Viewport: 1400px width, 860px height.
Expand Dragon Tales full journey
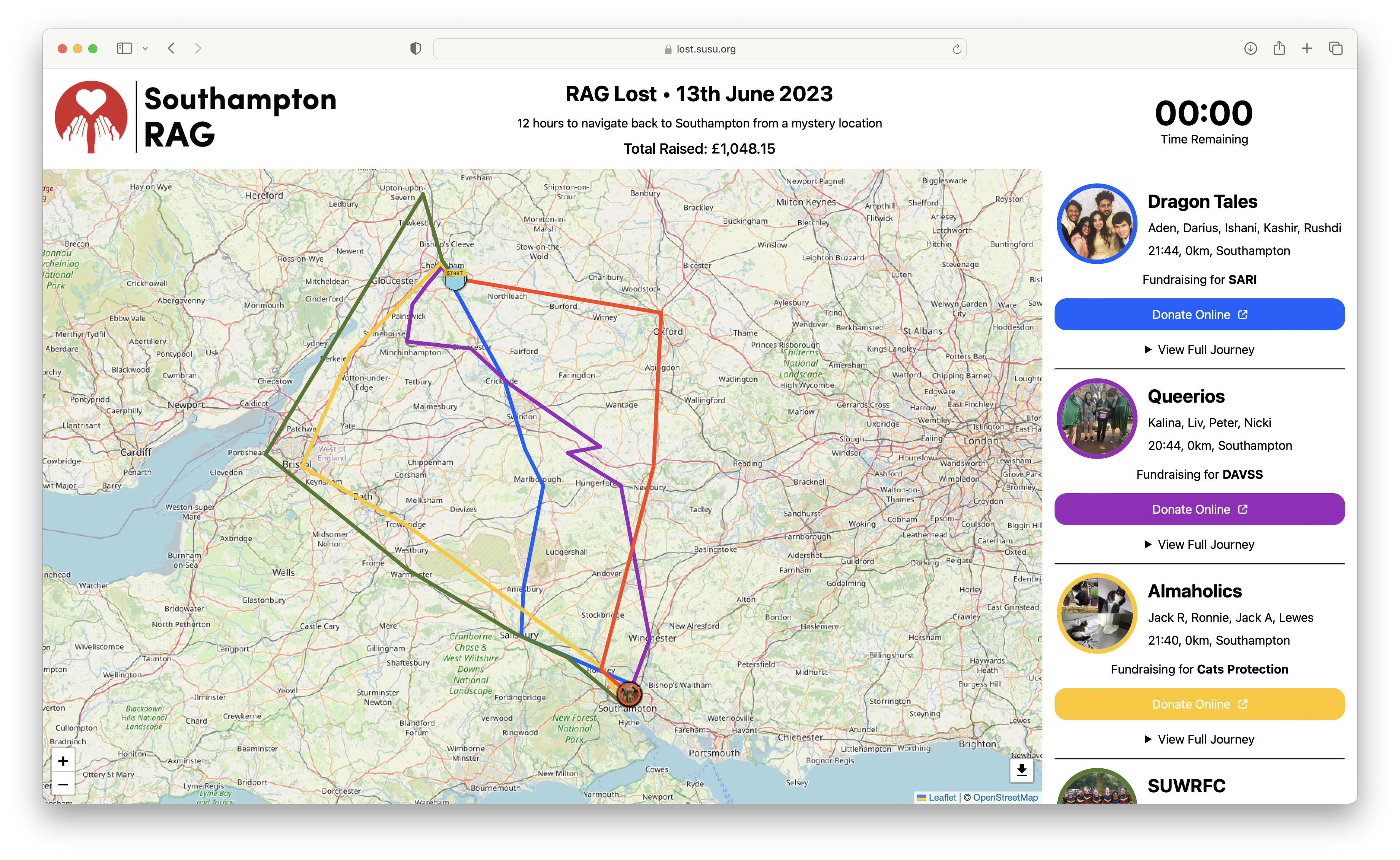pyautogui.click(x=1199, y=350)
